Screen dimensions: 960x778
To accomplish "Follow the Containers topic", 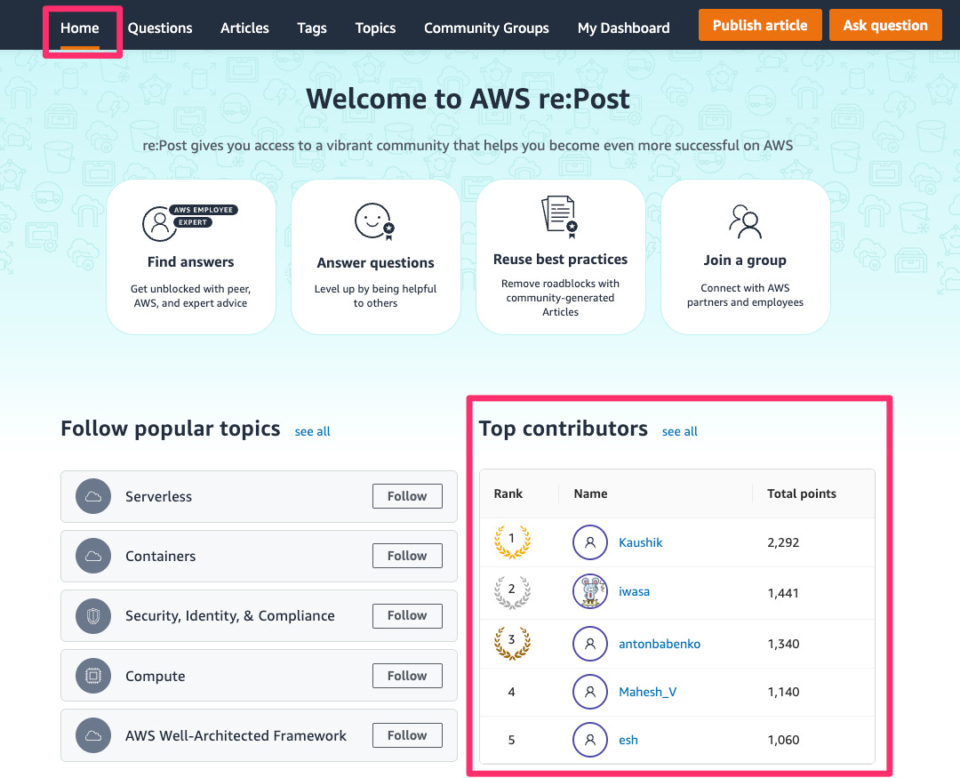I will pyautogui.click(x=407, y=555).
